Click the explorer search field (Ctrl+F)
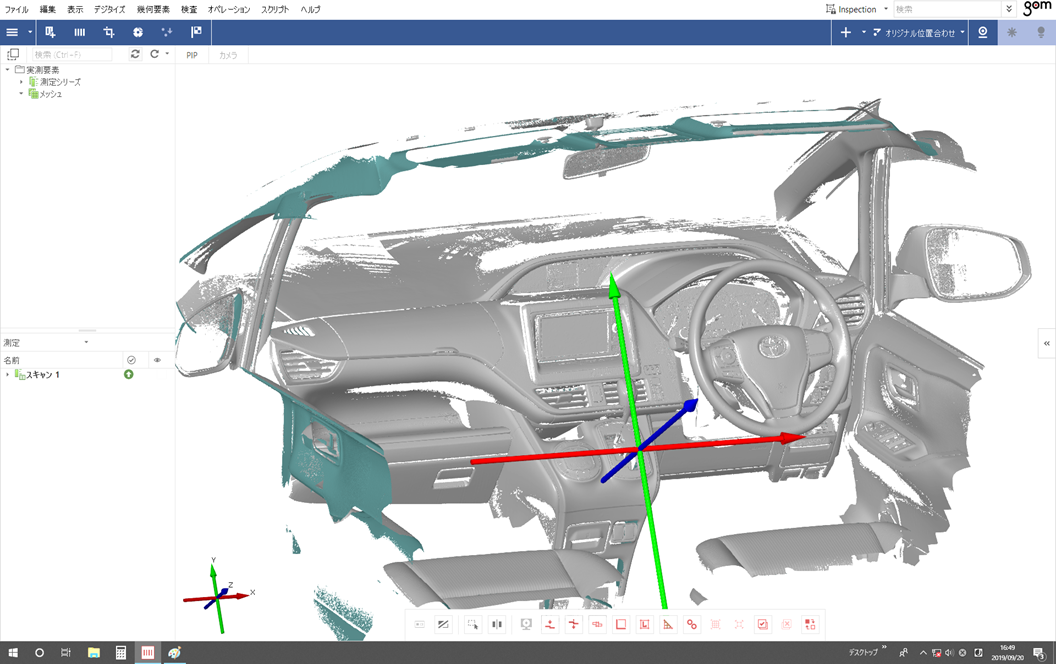 71,54
